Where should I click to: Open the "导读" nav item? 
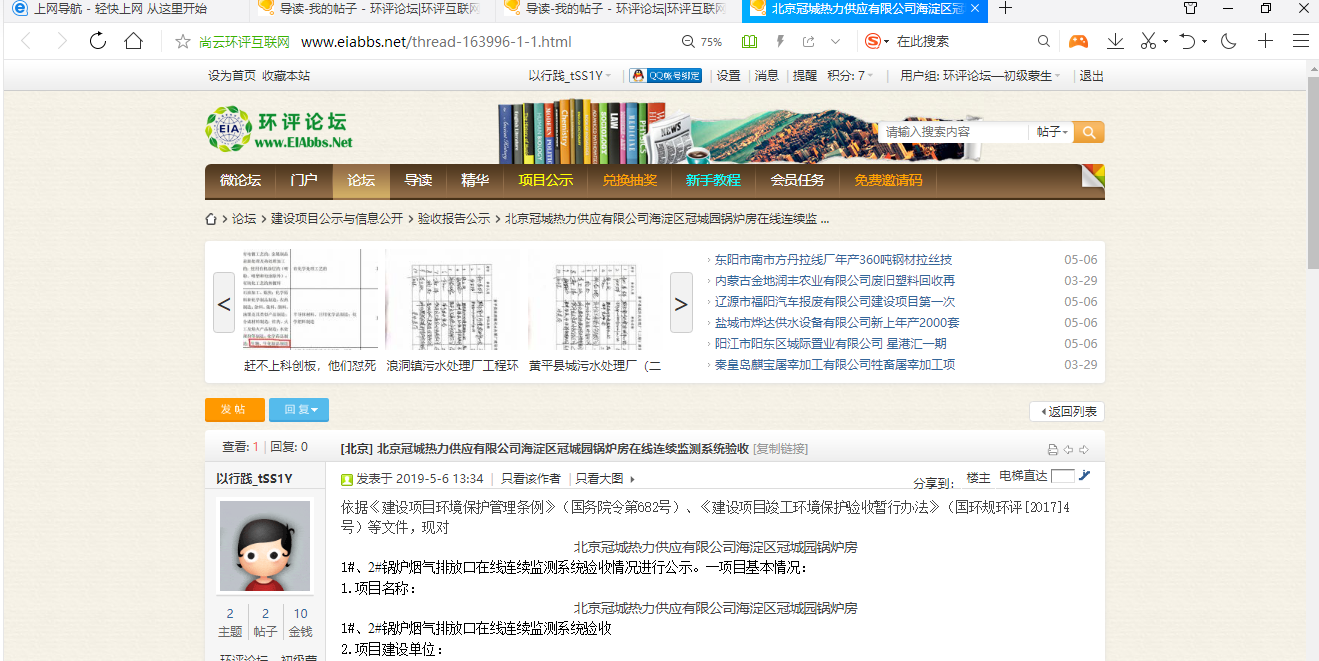point(418,181)
